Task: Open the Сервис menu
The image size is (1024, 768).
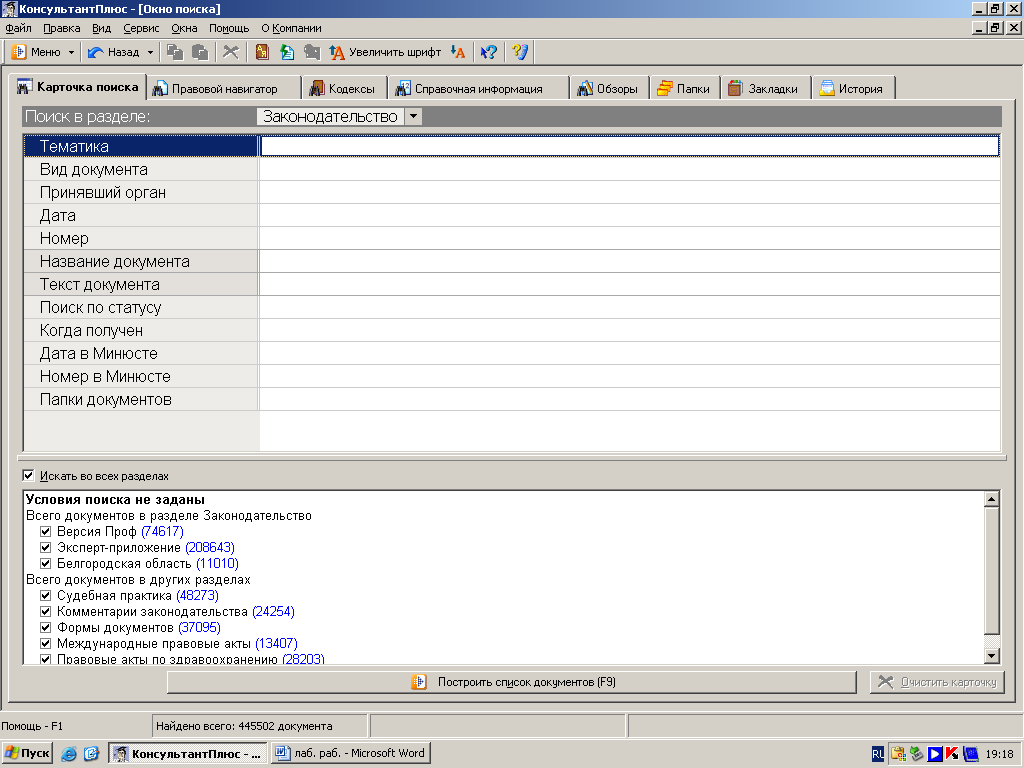Action: tap(141, 28)
